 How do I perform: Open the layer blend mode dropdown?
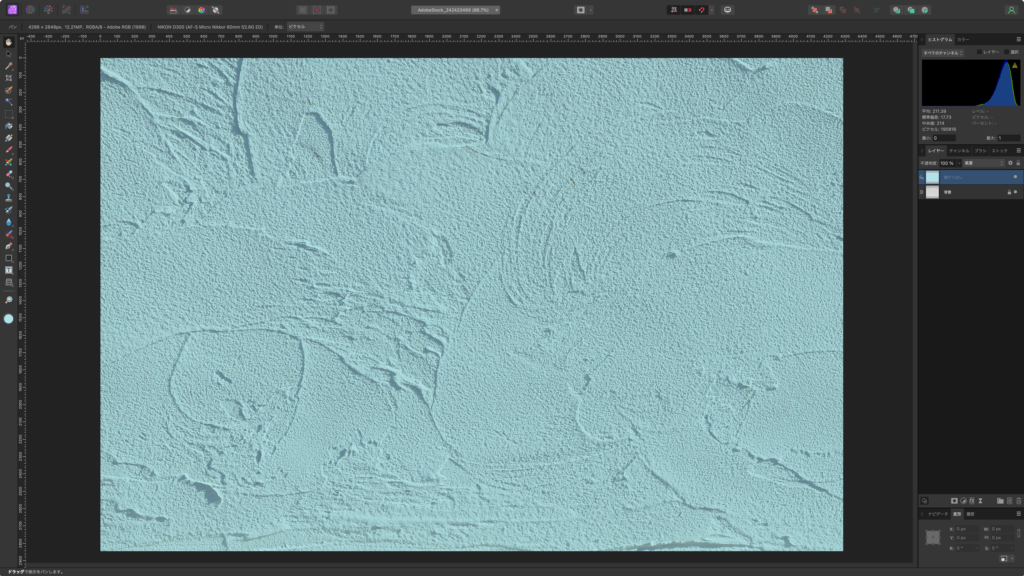(x=980, y=162)
